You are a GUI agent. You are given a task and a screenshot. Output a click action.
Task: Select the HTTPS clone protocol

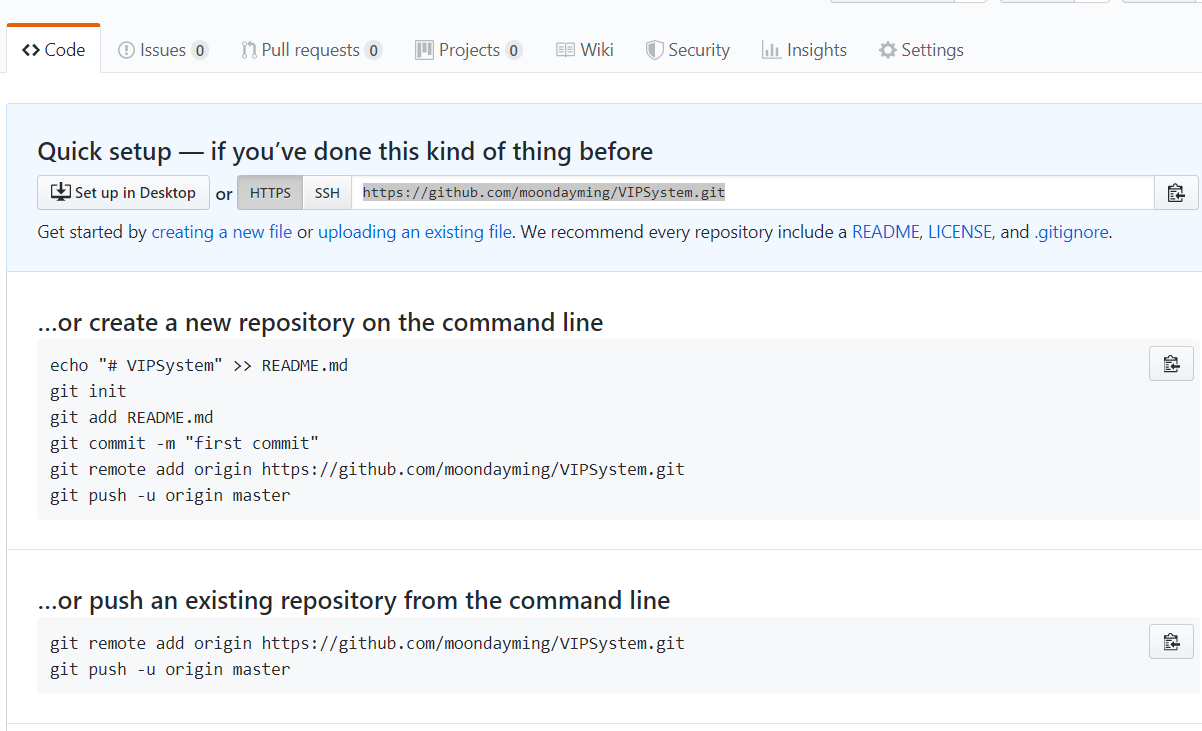pos(270,193)
